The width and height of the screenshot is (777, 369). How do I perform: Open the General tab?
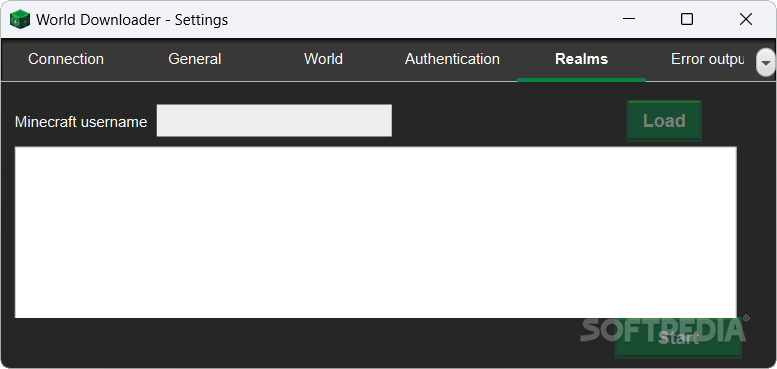pos(195,59)
